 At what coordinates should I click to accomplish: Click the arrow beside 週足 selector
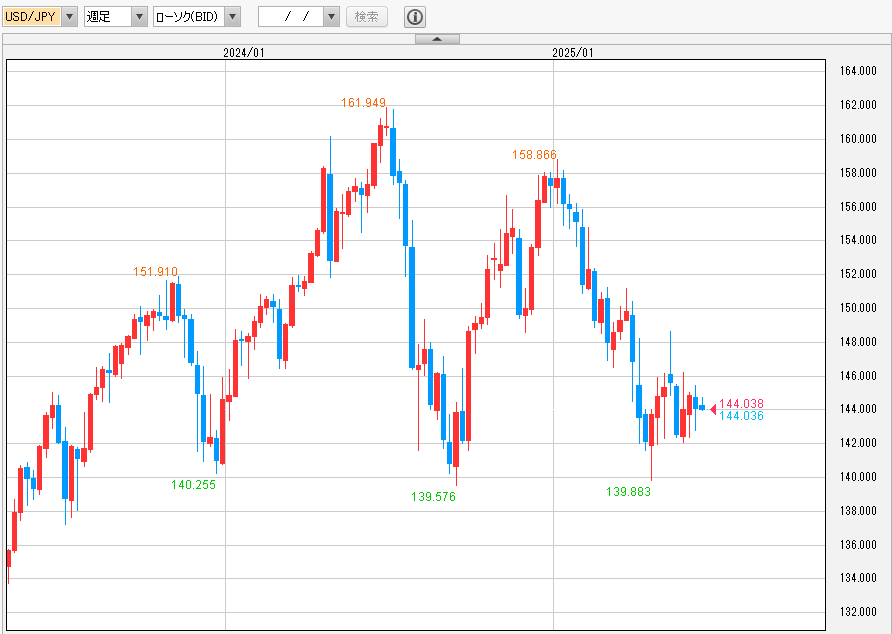(139, 17)
